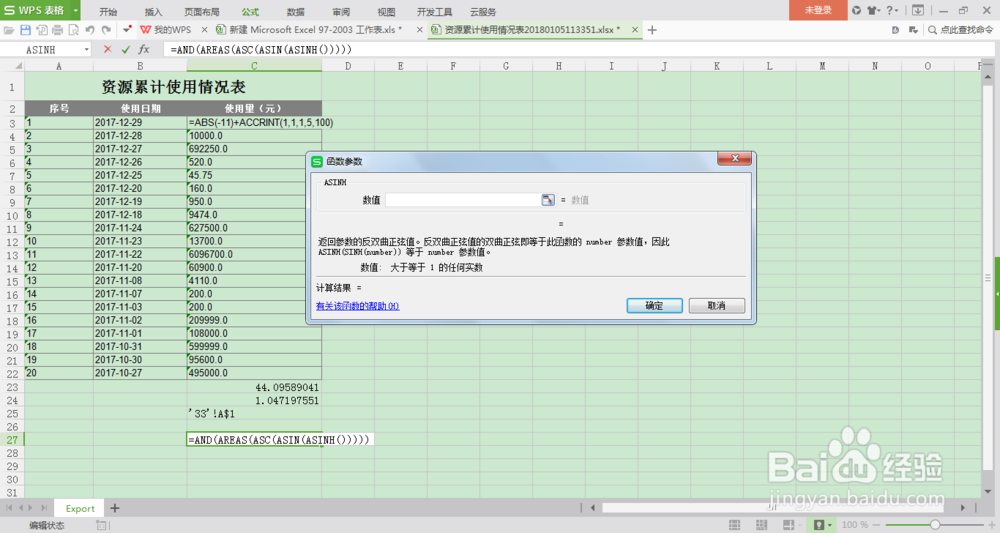1000x533 pixels.
Task: Select cell containing 44.09589041
Action: 254,387
